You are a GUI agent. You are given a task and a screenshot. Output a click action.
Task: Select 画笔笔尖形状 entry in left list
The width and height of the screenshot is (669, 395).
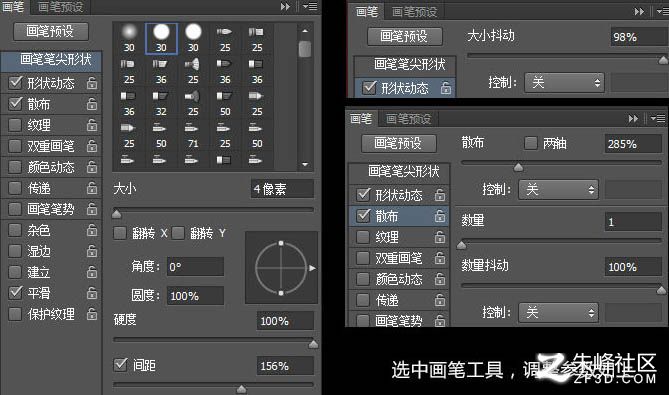pos(51,59)
